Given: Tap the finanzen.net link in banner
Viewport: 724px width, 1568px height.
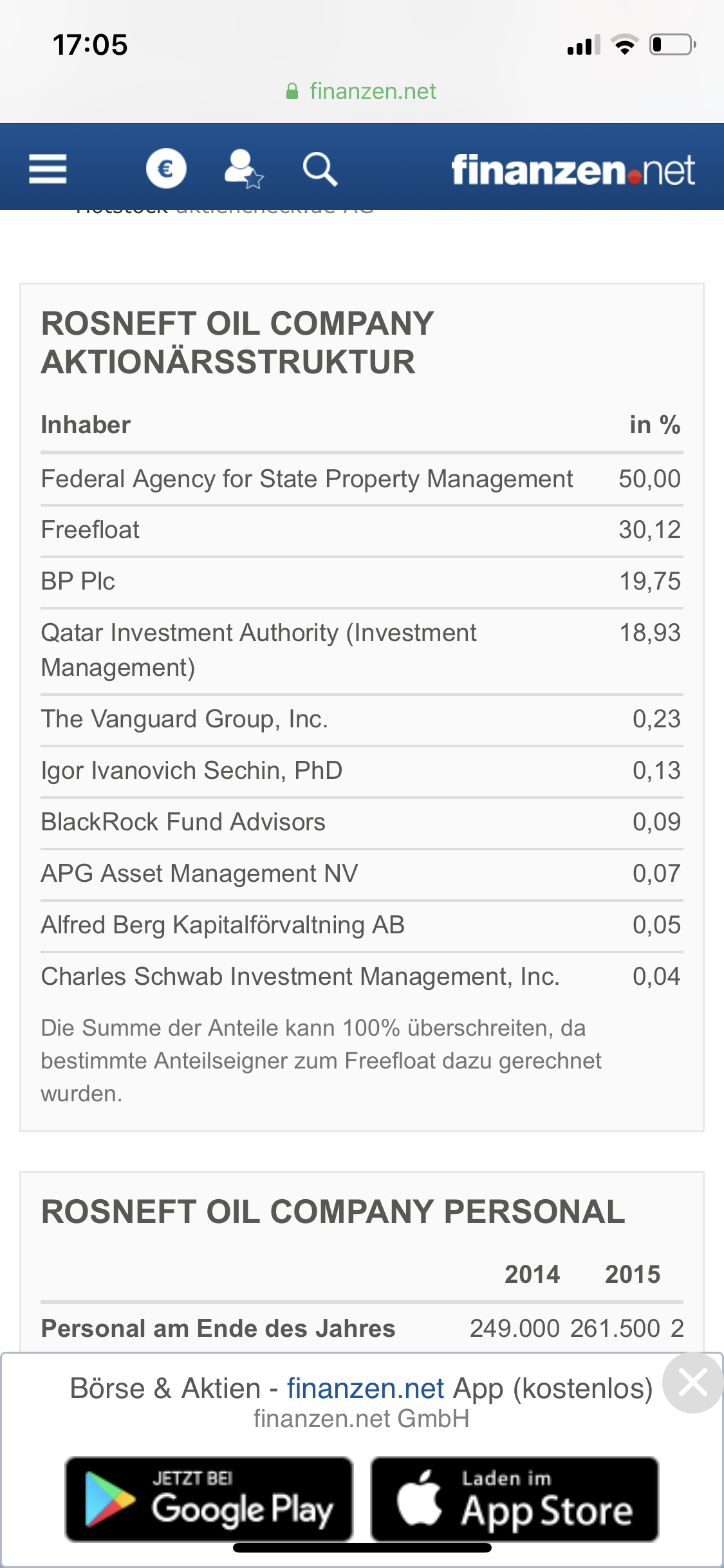Looking at the screenshot, I should coord(366,1388).
